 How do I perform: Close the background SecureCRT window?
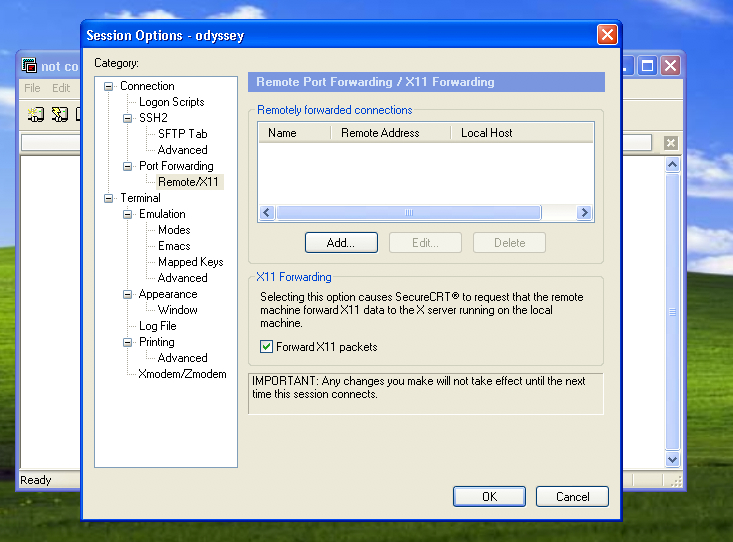[670, 65]
